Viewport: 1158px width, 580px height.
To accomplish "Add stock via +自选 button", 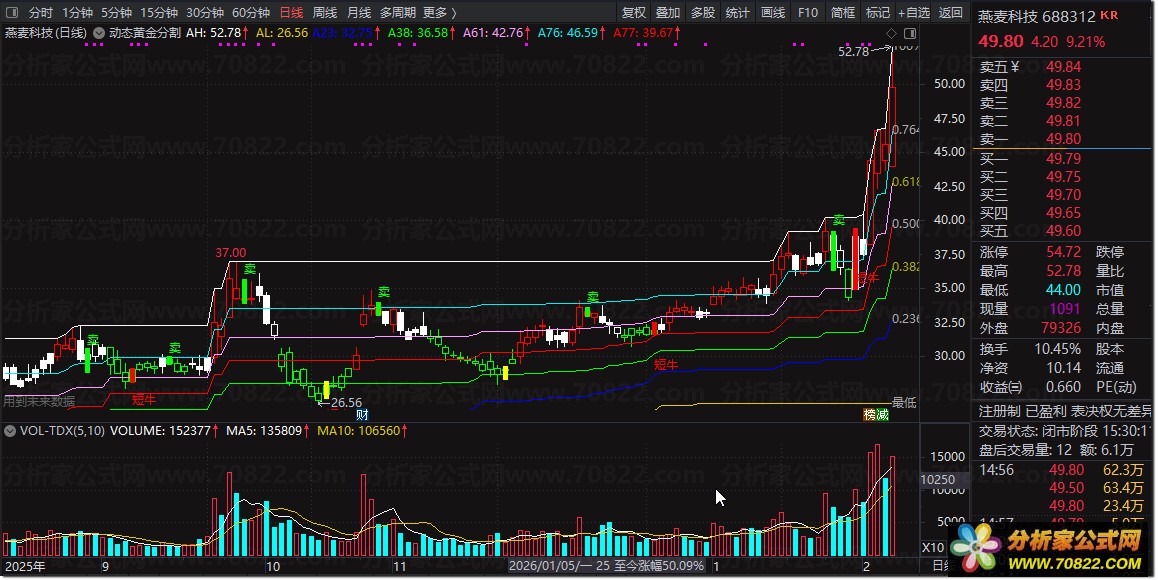I will click(914, 13).
